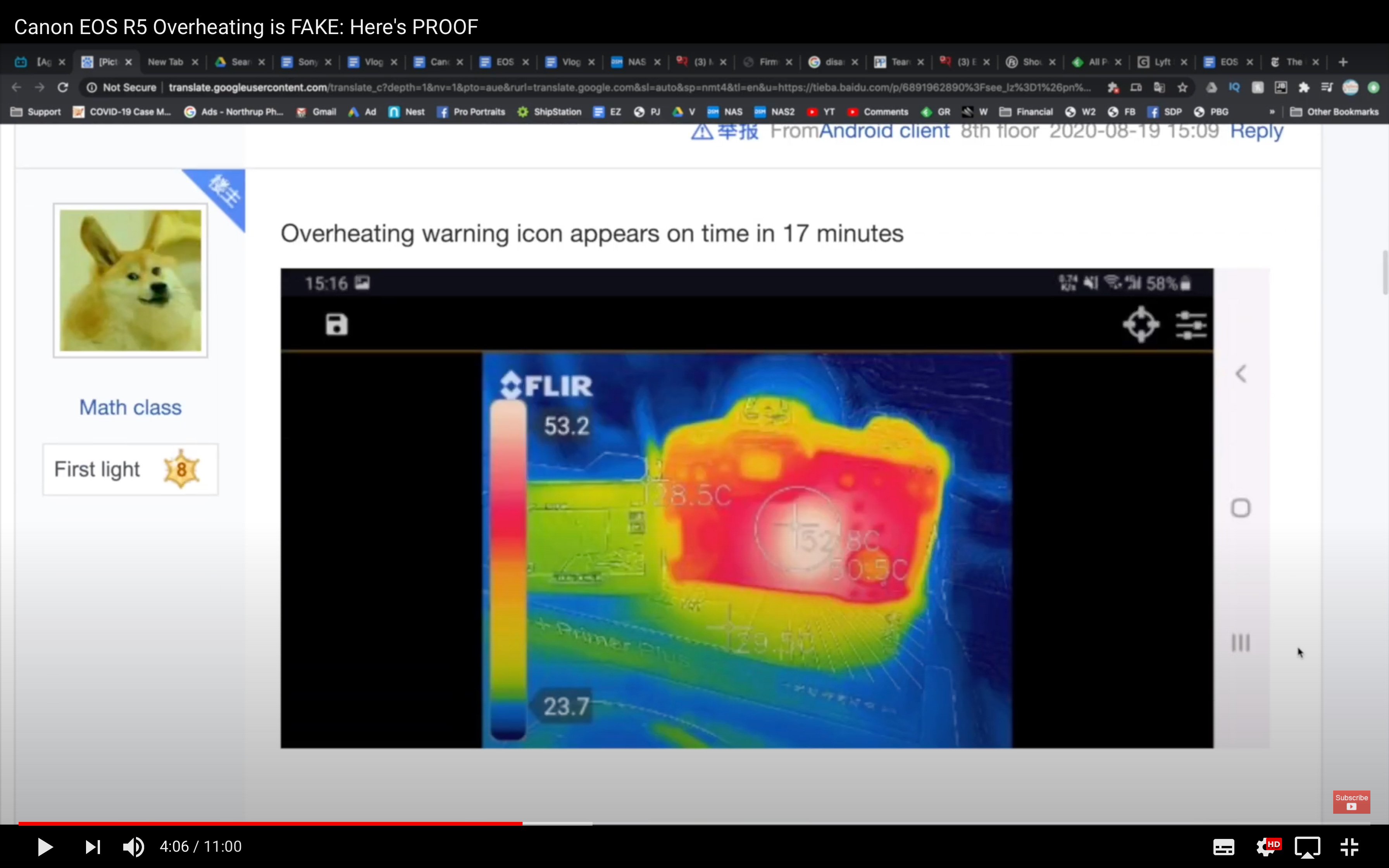Viewport: 1389px width, 868px height.
Task: Click the Not Secure site info label
Action: point(122,87)
